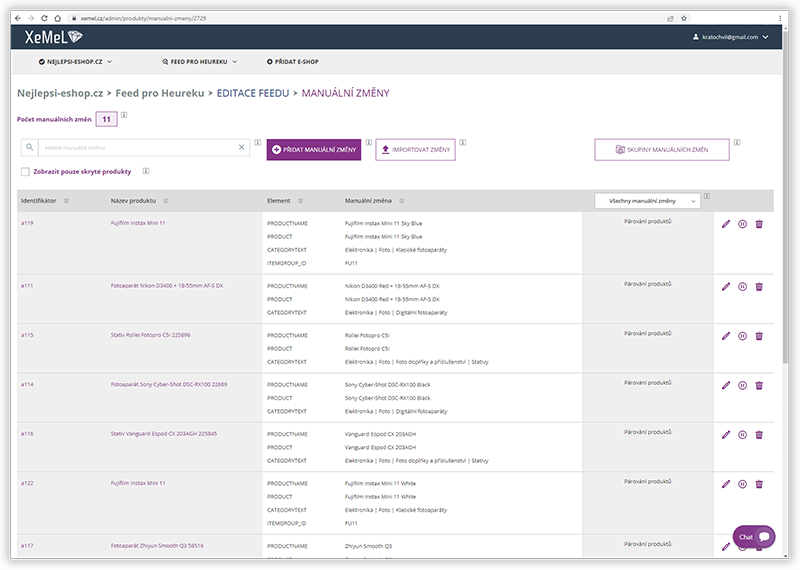The image size is (800, 570).
Task: Open the PŘIDAT E-SHOP menu item
Action: (x=292, y=62)
